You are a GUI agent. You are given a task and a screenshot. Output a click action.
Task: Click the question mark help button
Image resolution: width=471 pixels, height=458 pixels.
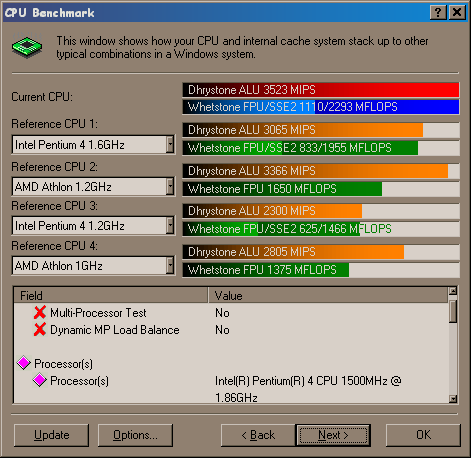438,13
